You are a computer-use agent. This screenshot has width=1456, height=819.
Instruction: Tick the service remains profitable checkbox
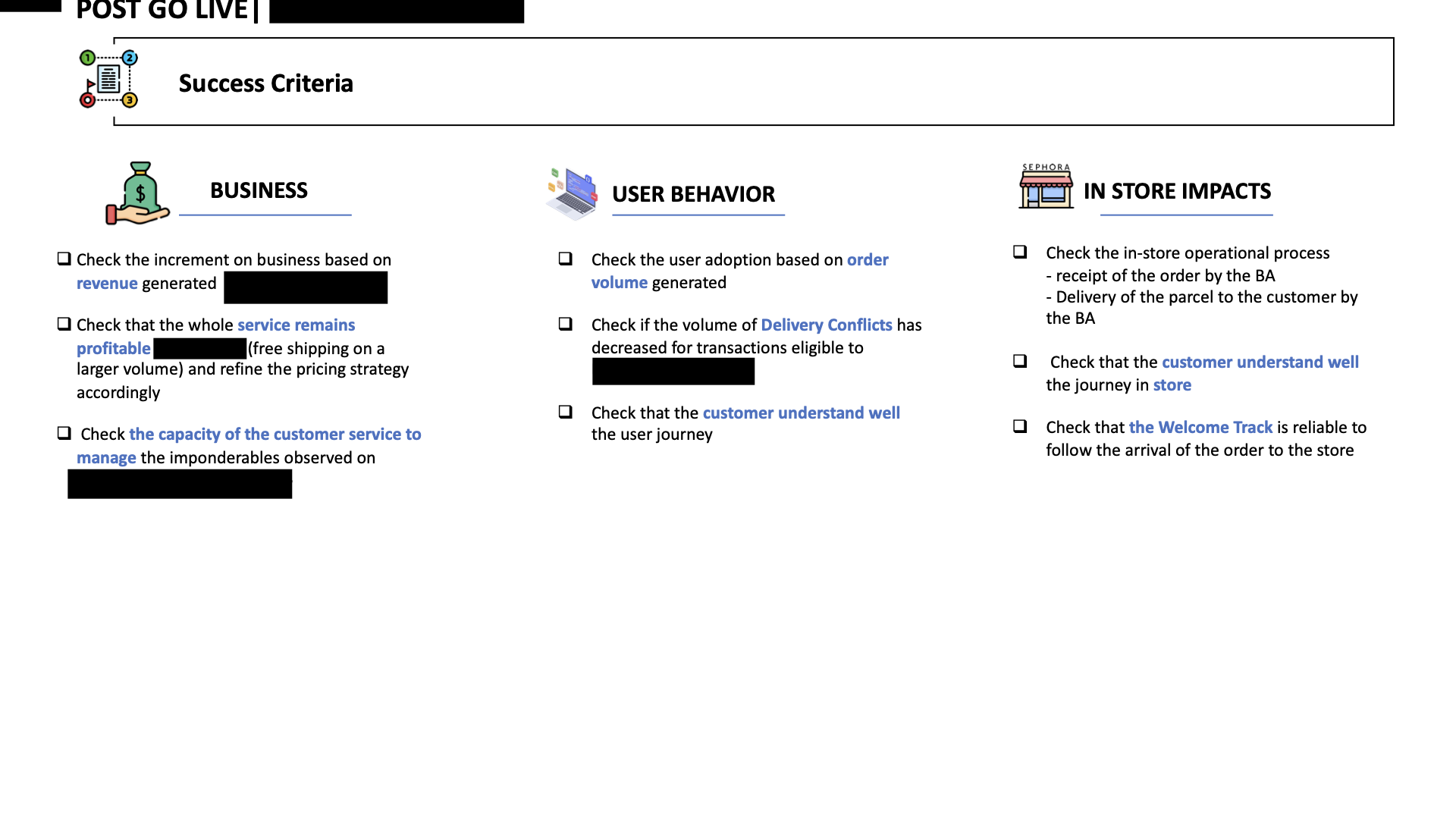(64, 324)
